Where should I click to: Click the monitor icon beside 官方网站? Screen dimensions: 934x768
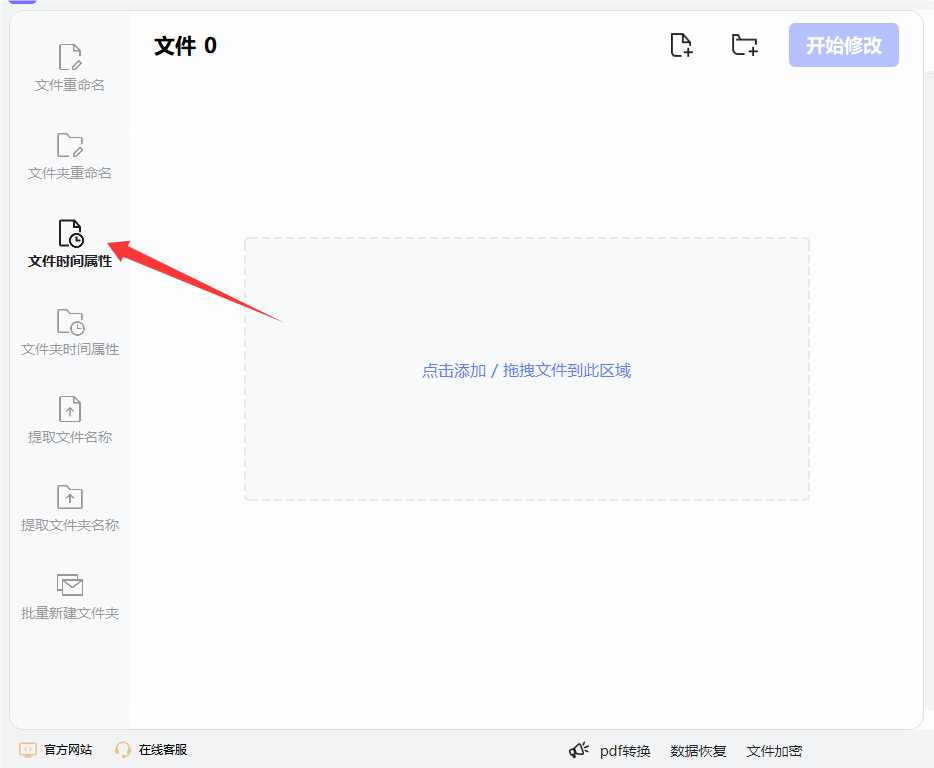(x=28, y=750)
